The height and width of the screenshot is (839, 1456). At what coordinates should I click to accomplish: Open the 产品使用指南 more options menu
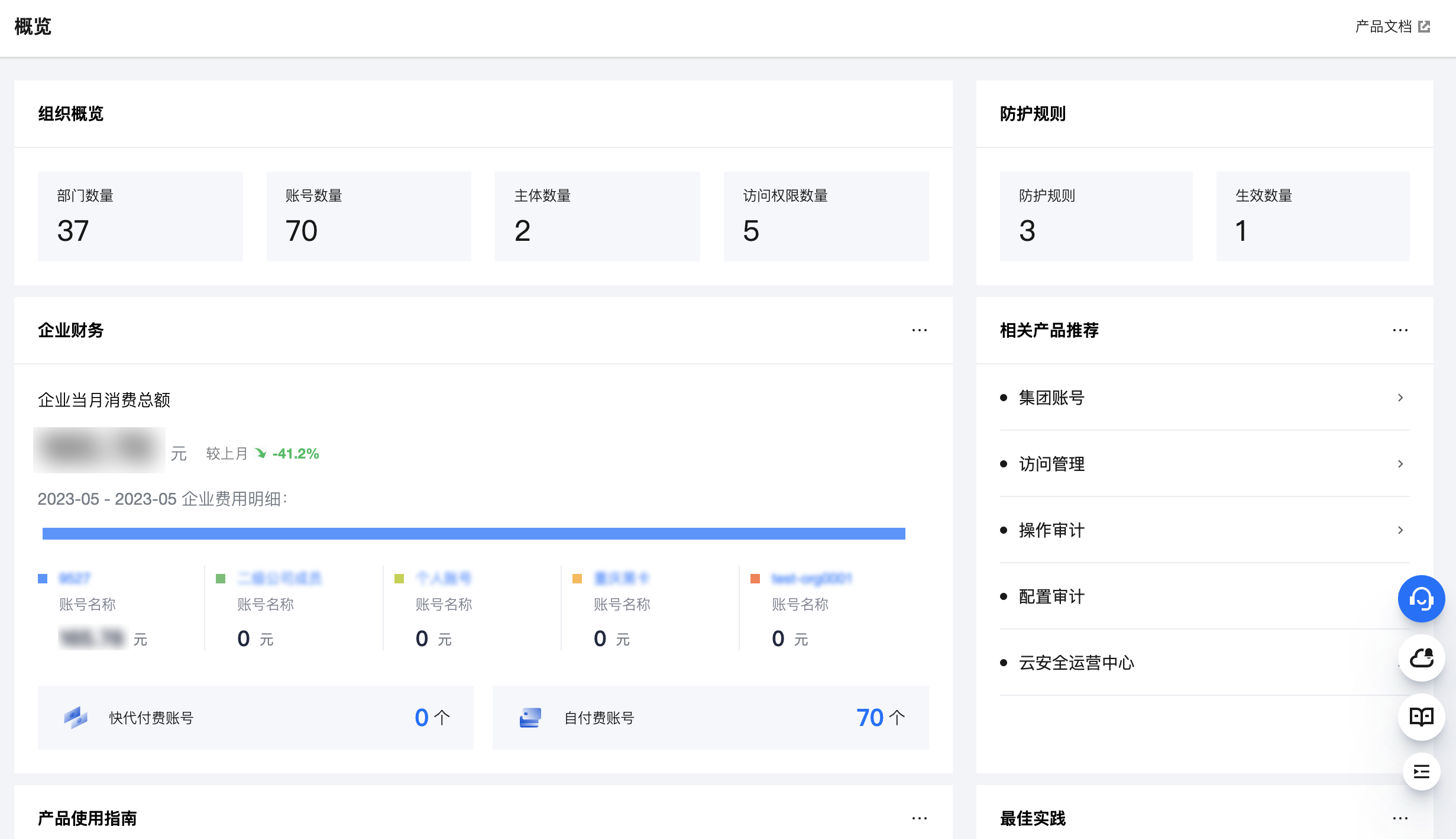tap(919, 818)
